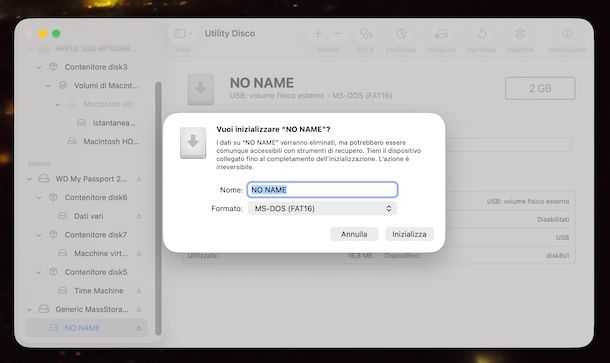This screenshot has height=363, width=610.
Task: Cancel the dialog with Annulla
Action: 354,234
